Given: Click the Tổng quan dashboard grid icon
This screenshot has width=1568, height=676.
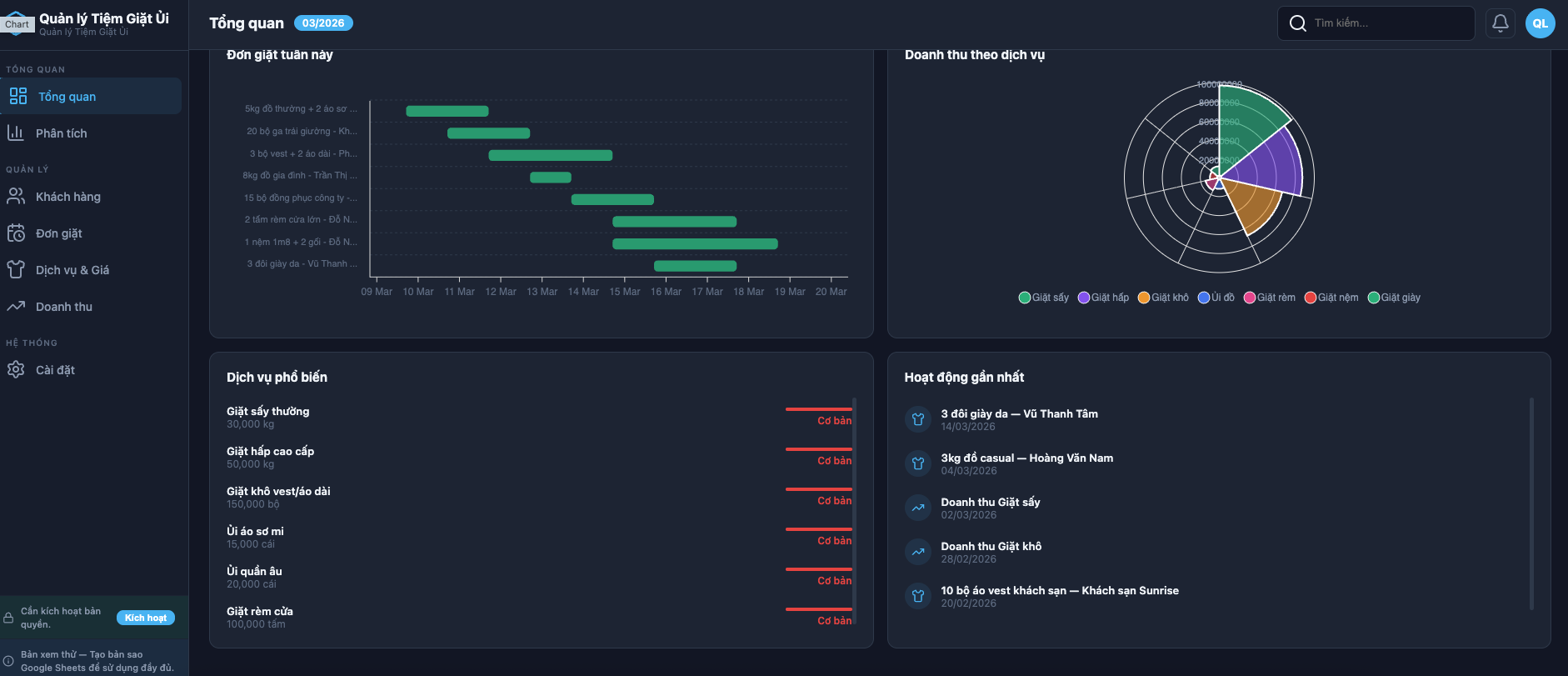Looking at the screenshot, I should (x=18, y=96).
